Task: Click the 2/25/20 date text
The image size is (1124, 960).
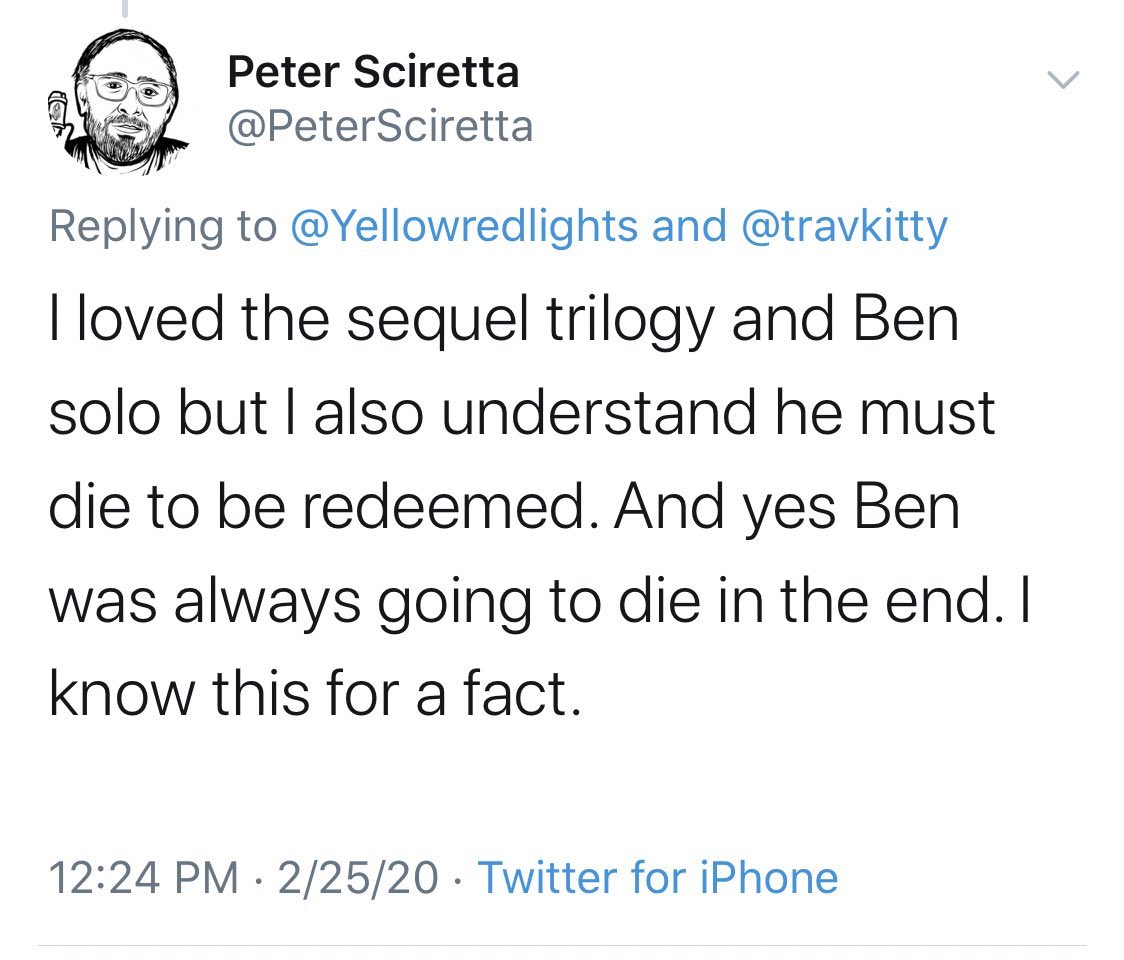Action: [x=358, y=877]
